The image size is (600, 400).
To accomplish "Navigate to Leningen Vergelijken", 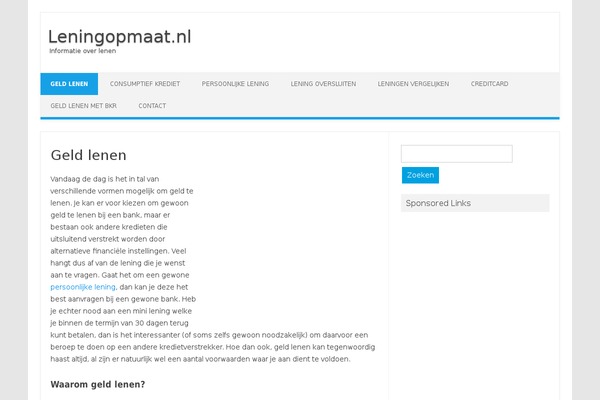I will pyautogui.click(x=413, y=84).
